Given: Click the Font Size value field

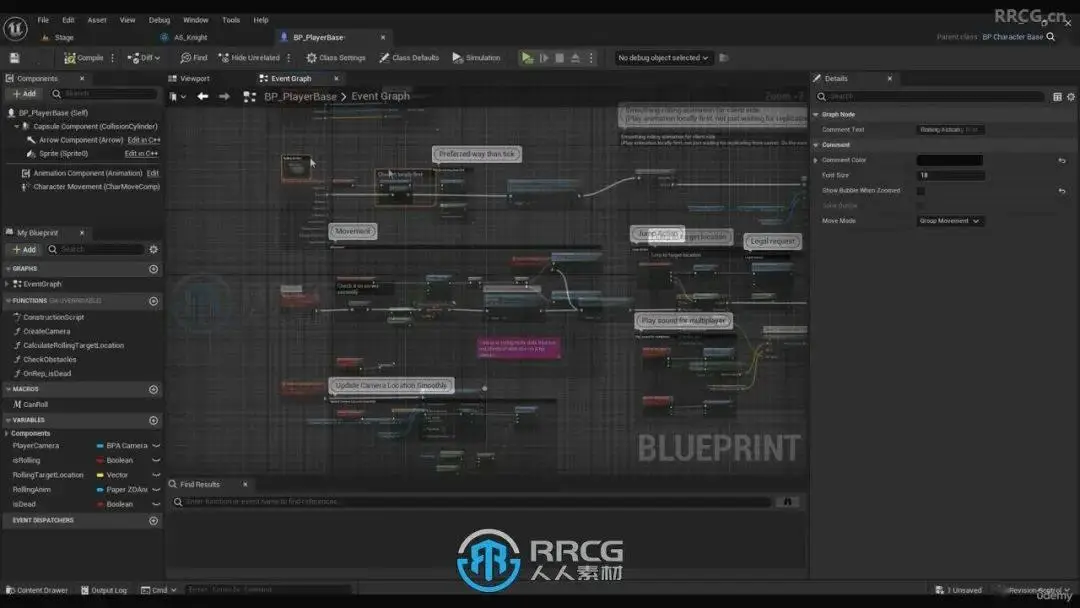Looking at the screenshot, I should (x=951, y=175).
